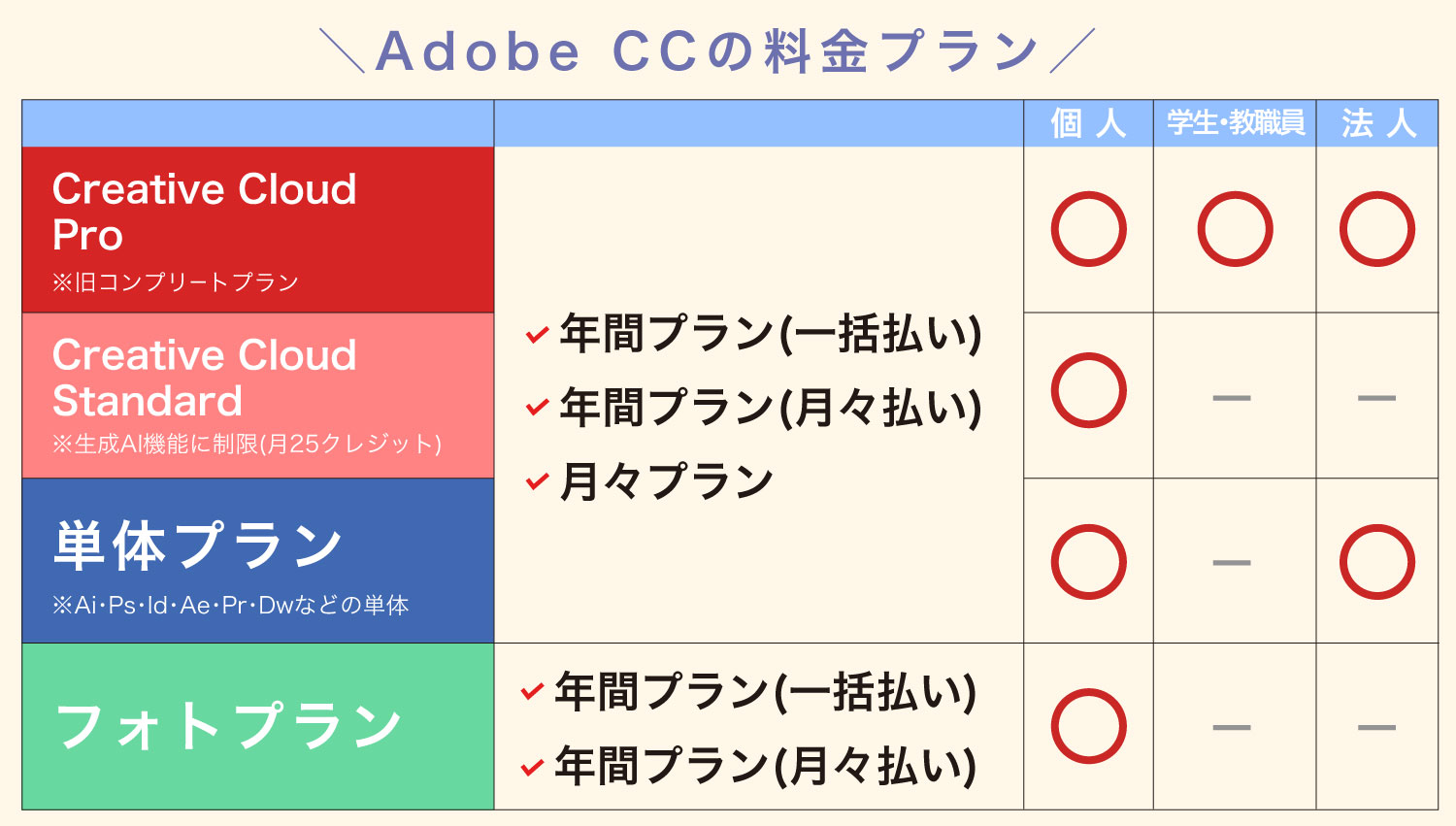The height and width of the screenshot is (826, 1456).
Task: Click the Creative Cloud Pro individual circle
Action: [x=1088, y=229]
